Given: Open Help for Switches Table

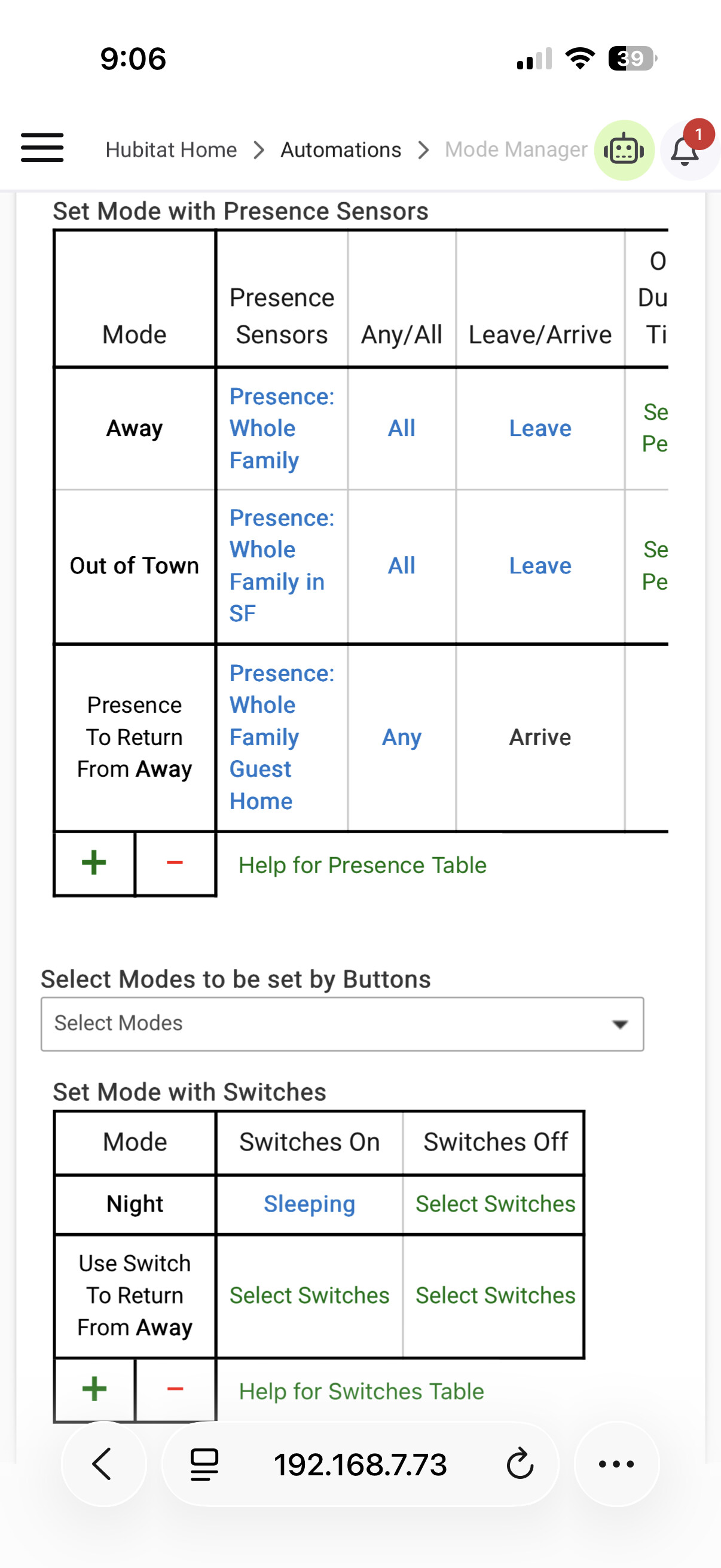Looking at the screenshot, I should point(362,1392).
